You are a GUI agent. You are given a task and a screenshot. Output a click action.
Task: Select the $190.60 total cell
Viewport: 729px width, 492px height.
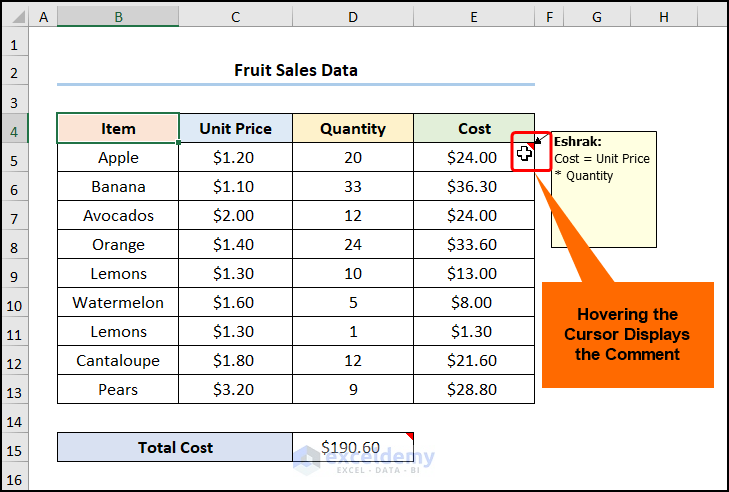point(353,447)
